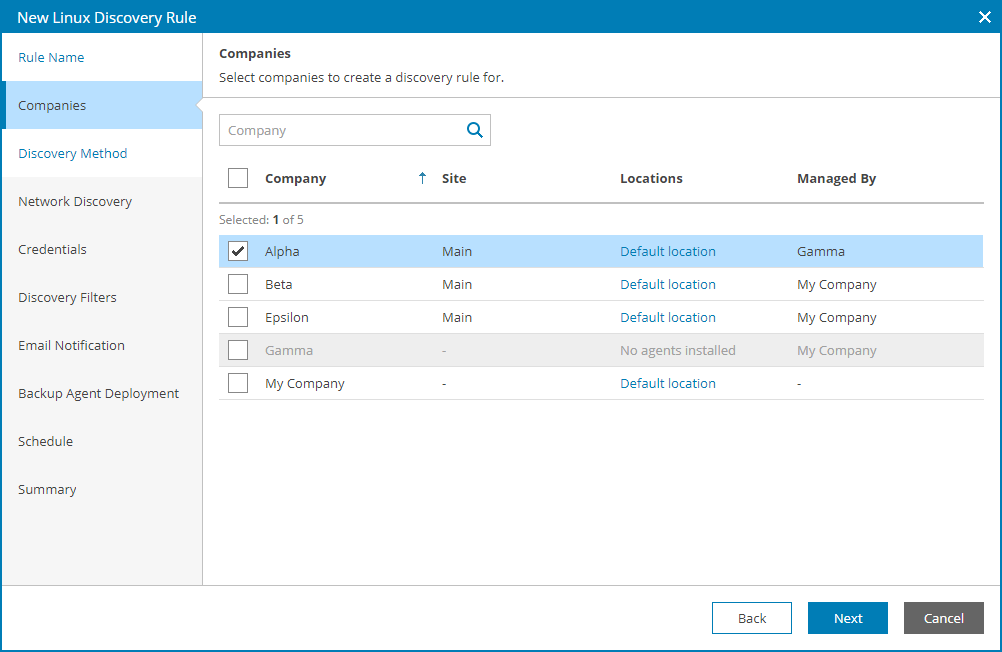
Task: Select the Summary step in sidebar
Action: [47, 489]
